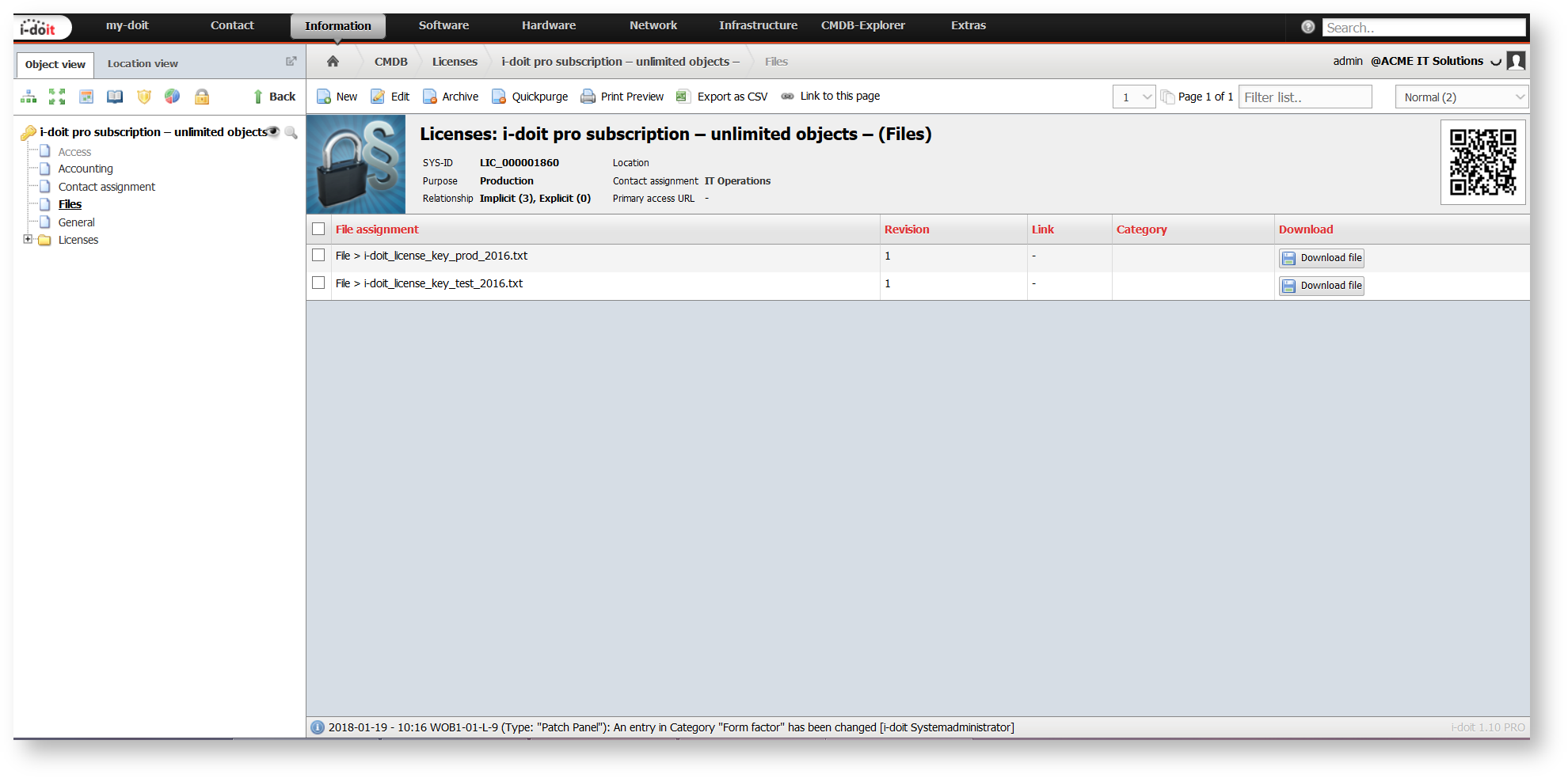The width and height of the screenshot is (1568, 778).
Task: Open the Normal (2) status dropdown
Action: (x=1462, y=97)
